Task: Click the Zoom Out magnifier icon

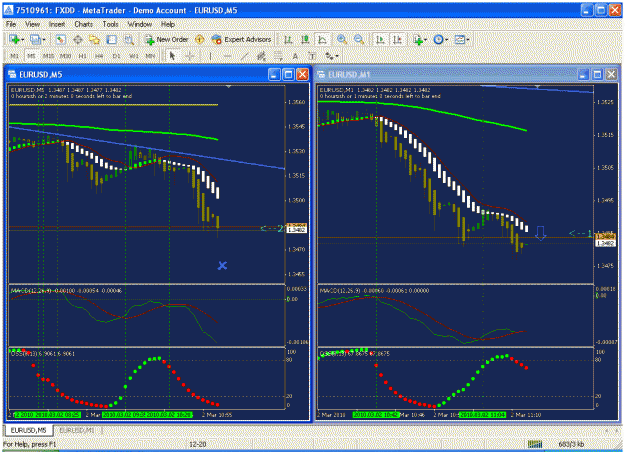Action: (359, 39)
